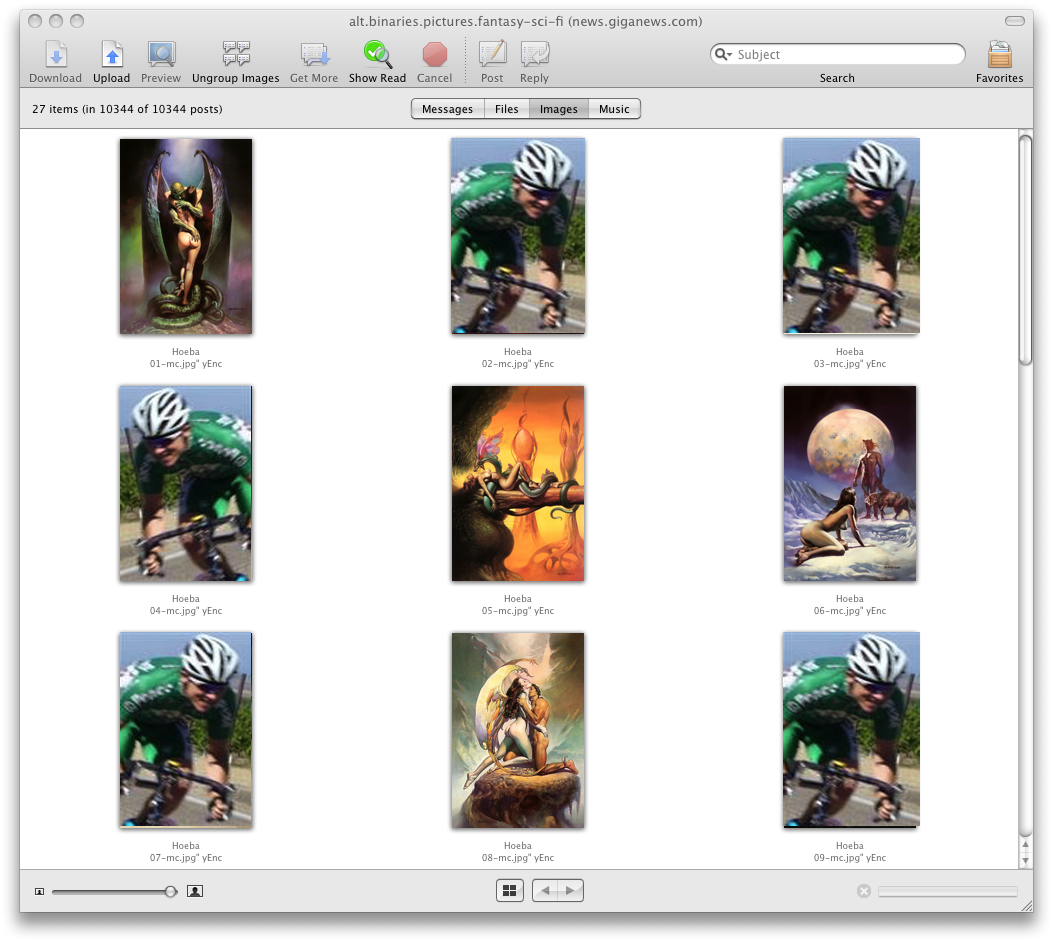Click the large thumbnail size icon
The height and width of the screenshot is (942, 1053).
tap(195, 891)
